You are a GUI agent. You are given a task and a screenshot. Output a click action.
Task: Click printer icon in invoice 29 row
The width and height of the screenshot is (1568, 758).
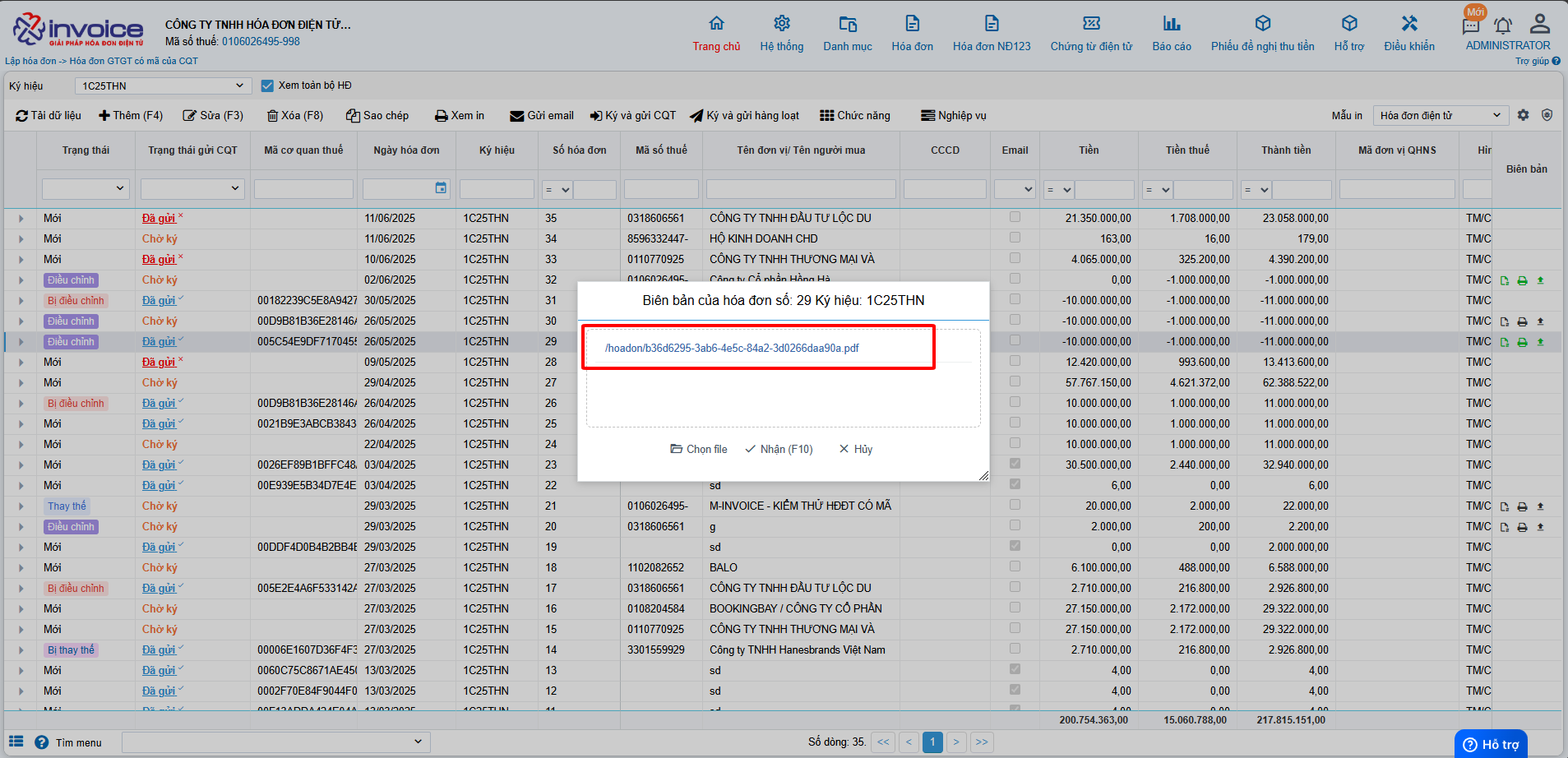tap(1522, 342)
